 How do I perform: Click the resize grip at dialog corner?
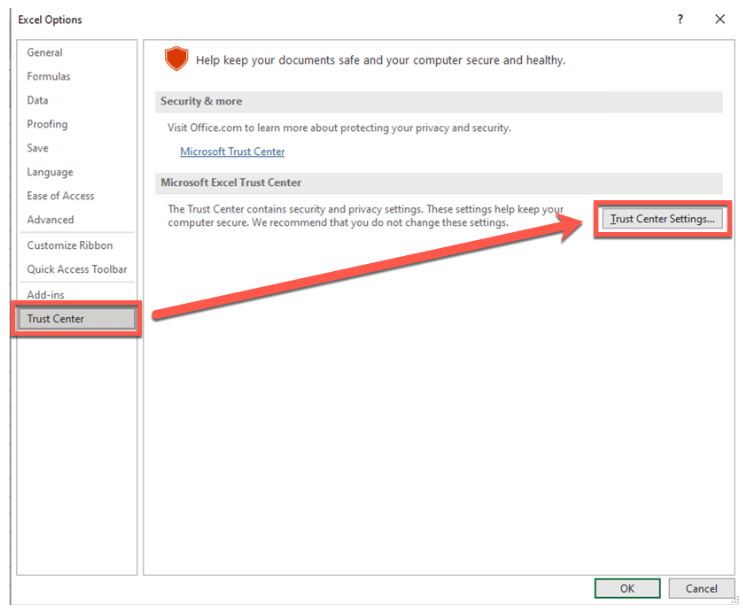(x=736, y=601)
